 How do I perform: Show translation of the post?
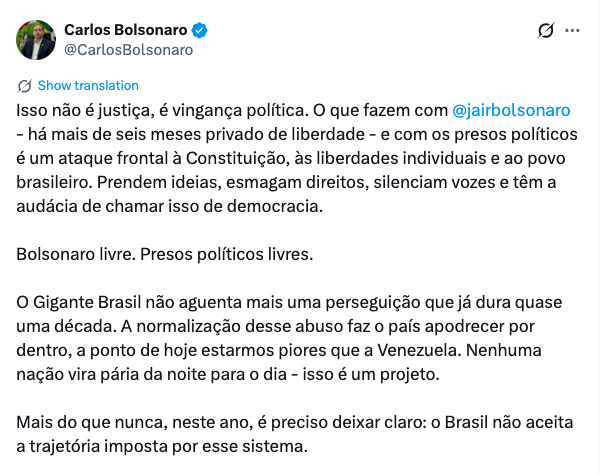pyautogui.click(x=88, y=85)
